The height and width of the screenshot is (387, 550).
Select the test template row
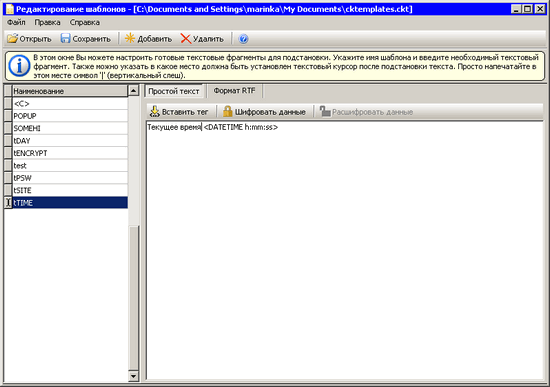(x=70, y=166)
